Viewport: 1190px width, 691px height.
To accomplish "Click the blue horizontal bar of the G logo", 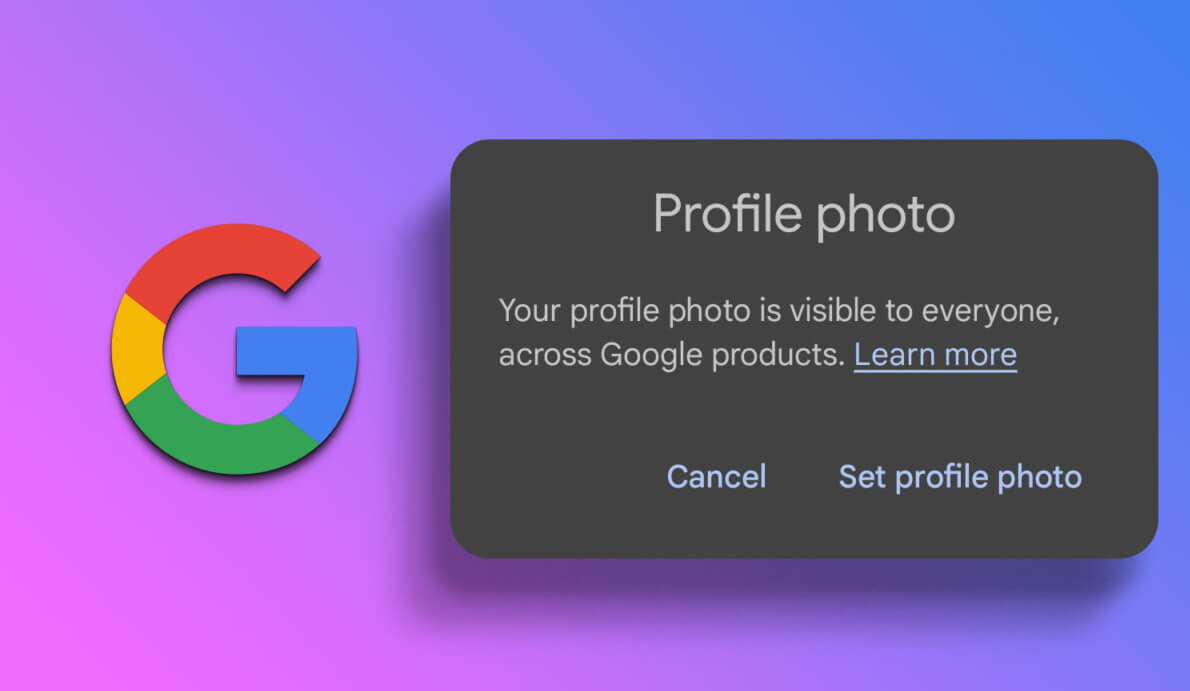I will click(x=296, y=351).
